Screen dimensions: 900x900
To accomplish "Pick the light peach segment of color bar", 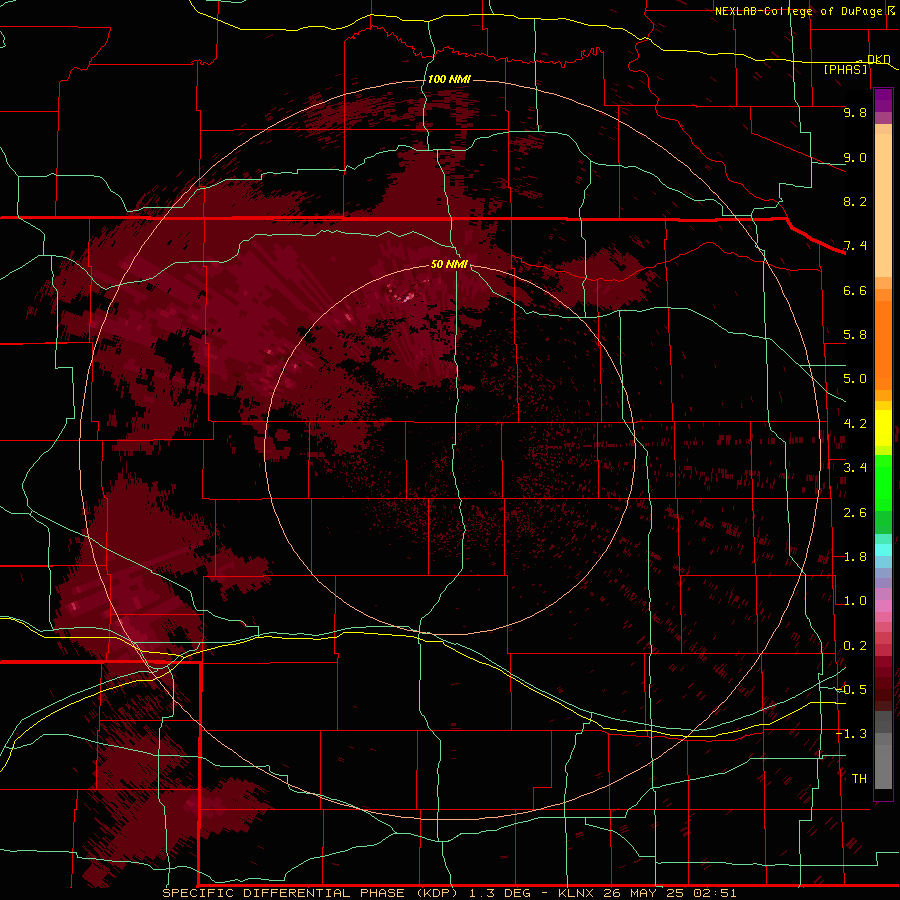I will point(883,207).
